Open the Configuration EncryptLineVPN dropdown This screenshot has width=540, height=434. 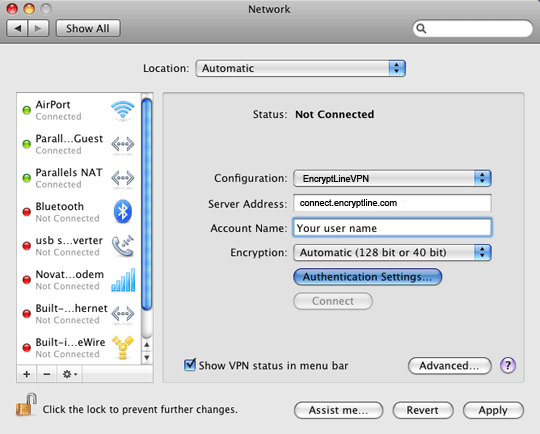[x=392, y=178]
